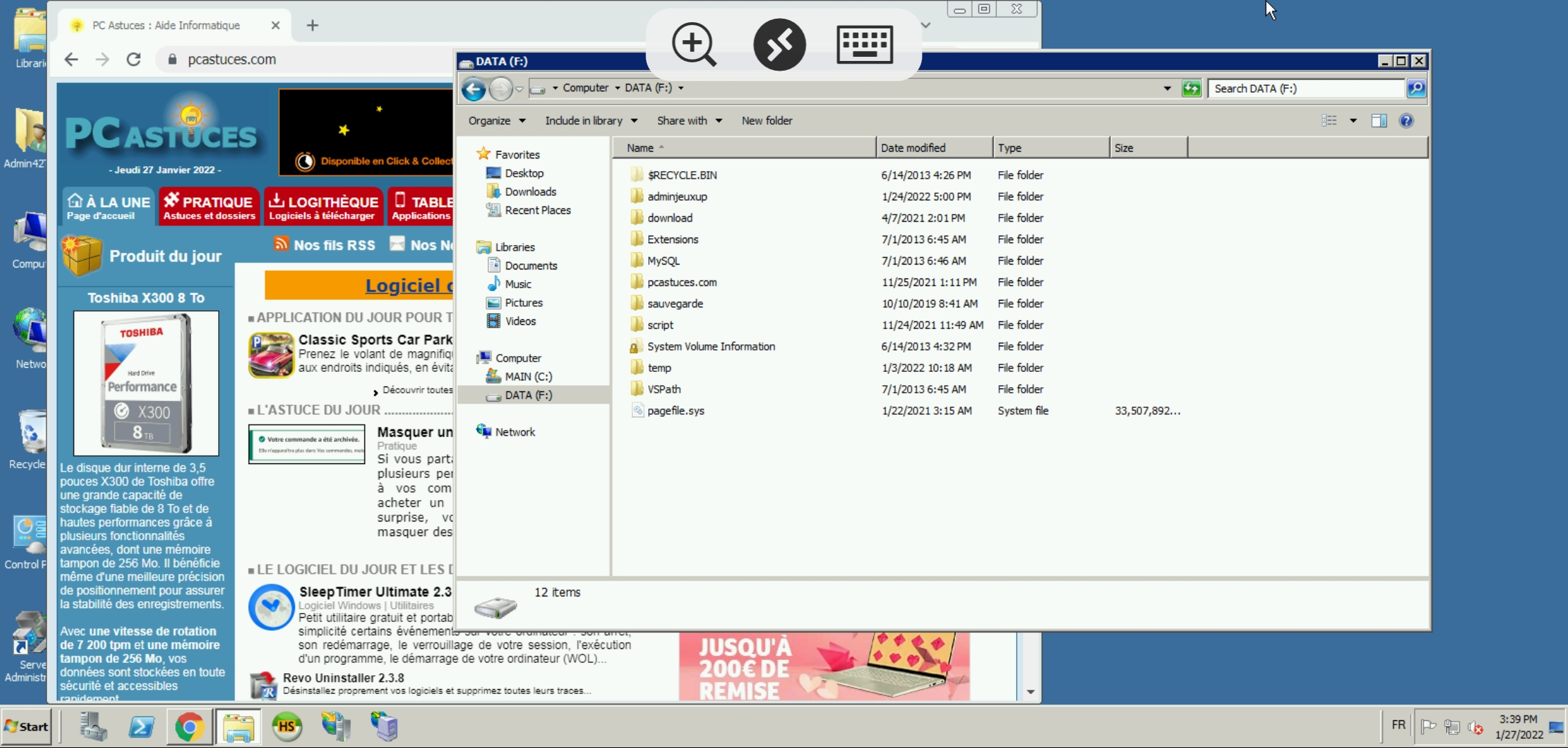Click the Start button on taskbar
This screenshot has width=1568, height=748.
point(26,727)
